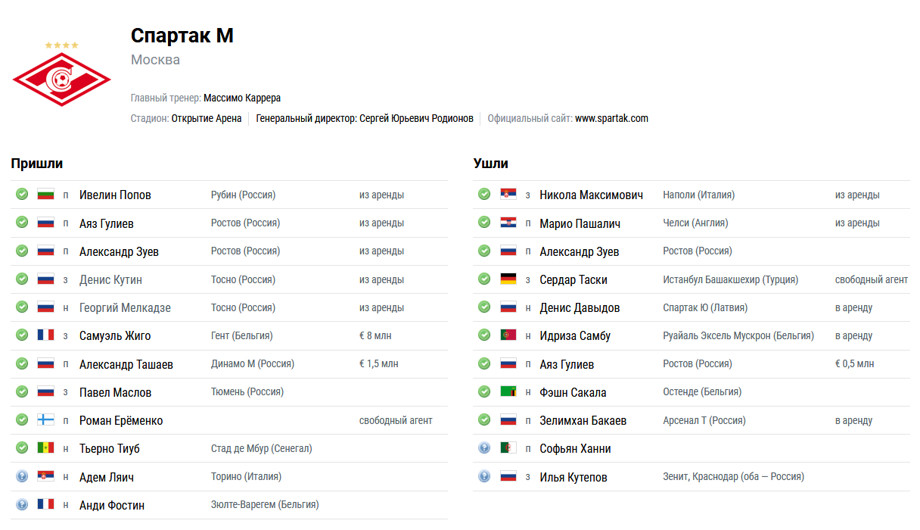The height and width of the screenshot is (530, 920).
Task: Open player Илья Кутепов profile
Action: (573, 477)
